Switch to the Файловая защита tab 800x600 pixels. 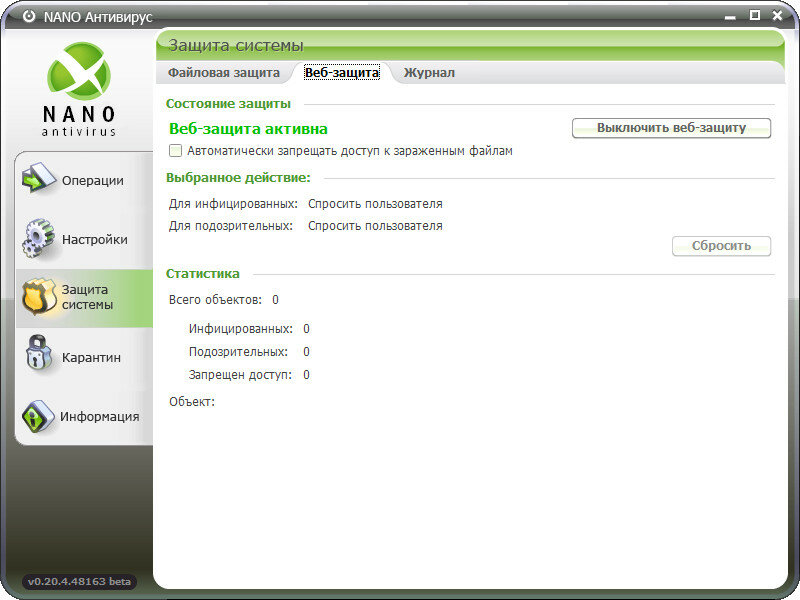point(223,73)
